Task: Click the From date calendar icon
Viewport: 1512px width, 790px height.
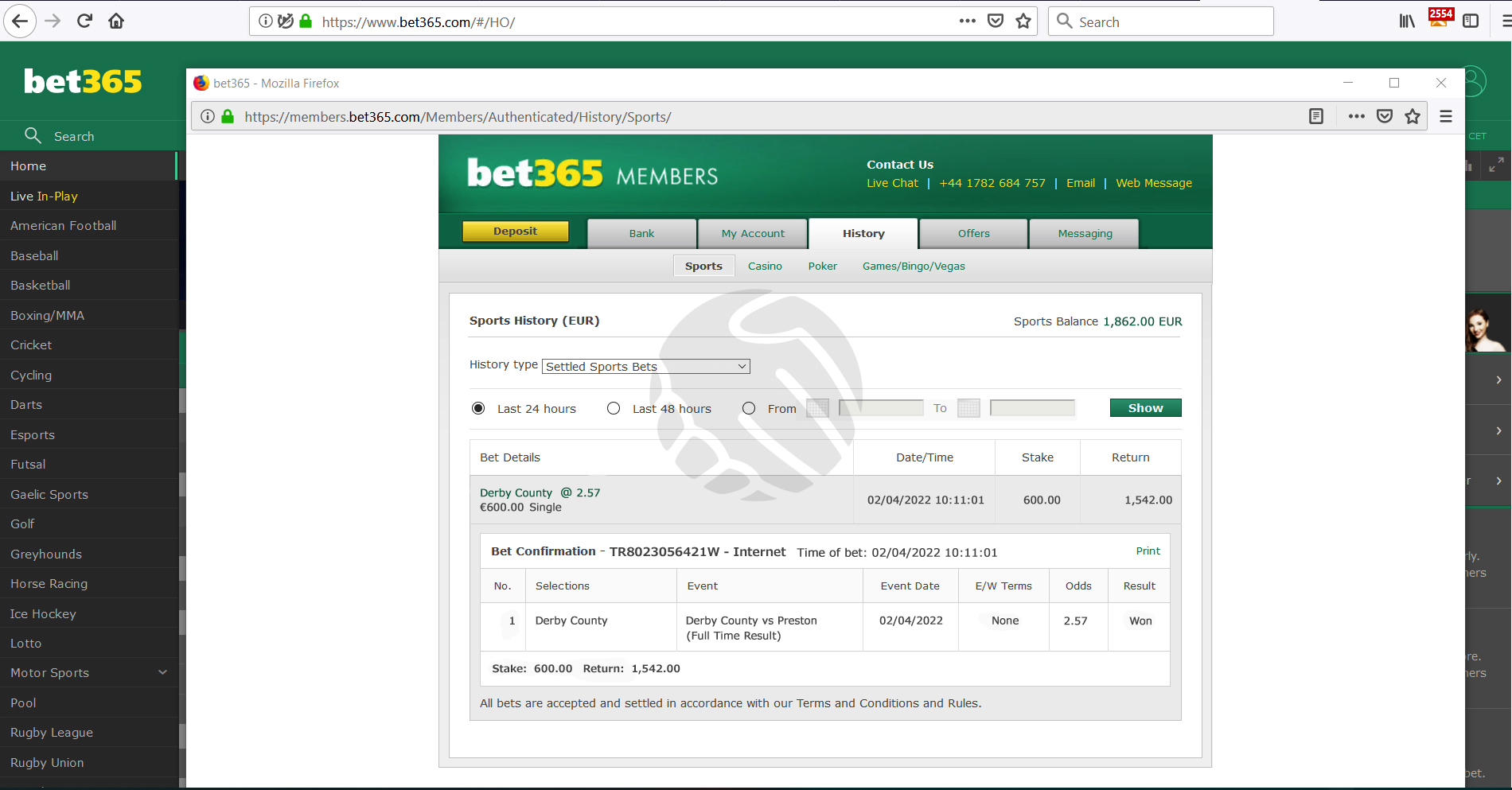Action: pos(817,408)
